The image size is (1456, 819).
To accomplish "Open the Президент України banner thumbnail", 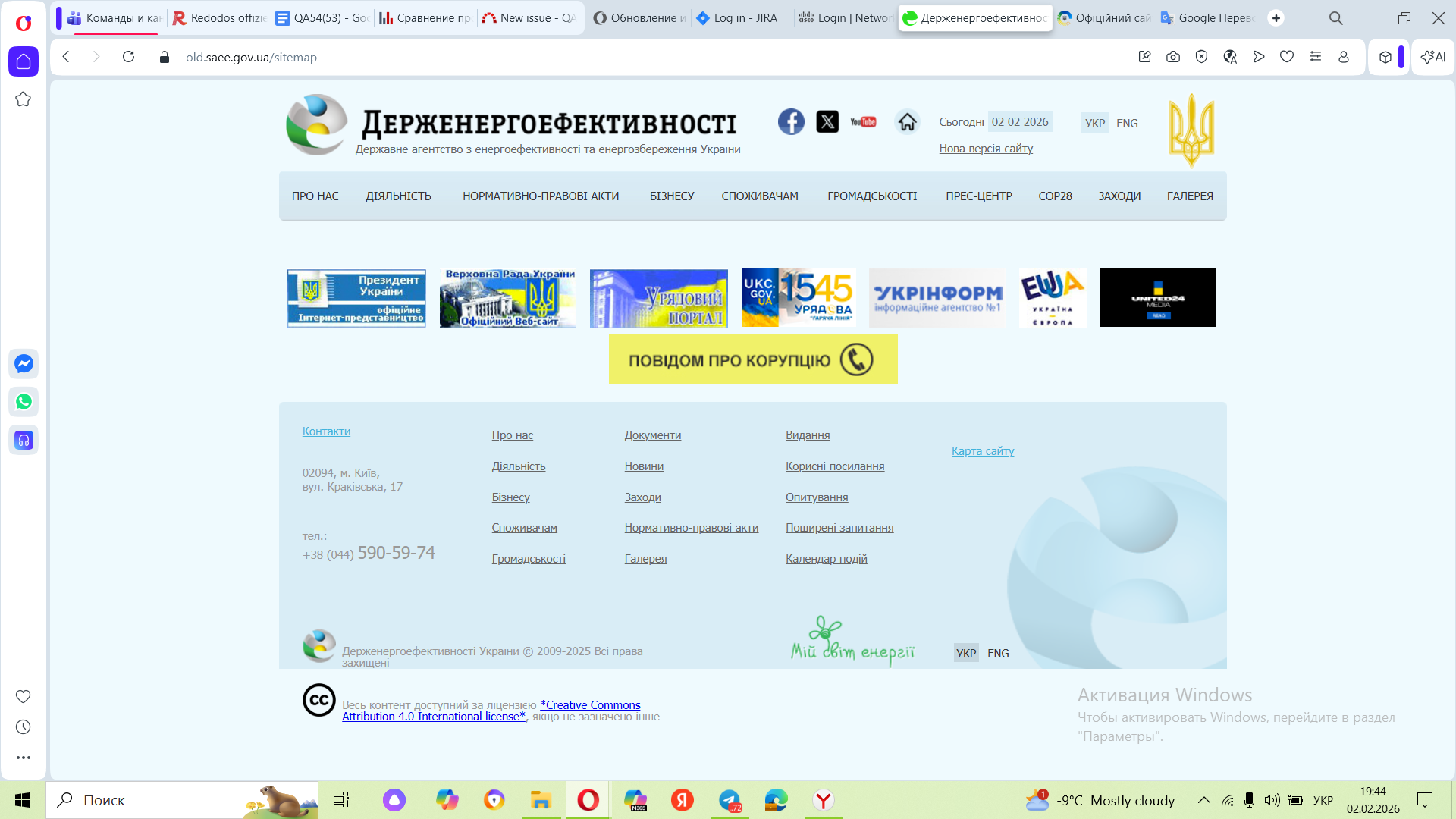I will pyautogui.click(x=356, y=299).
